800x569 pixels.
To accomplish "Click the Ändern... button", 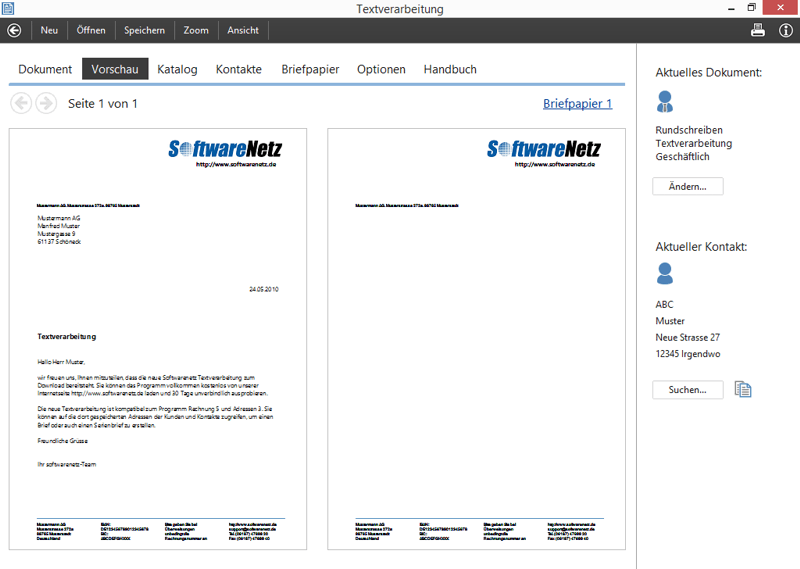I will 687,186.
